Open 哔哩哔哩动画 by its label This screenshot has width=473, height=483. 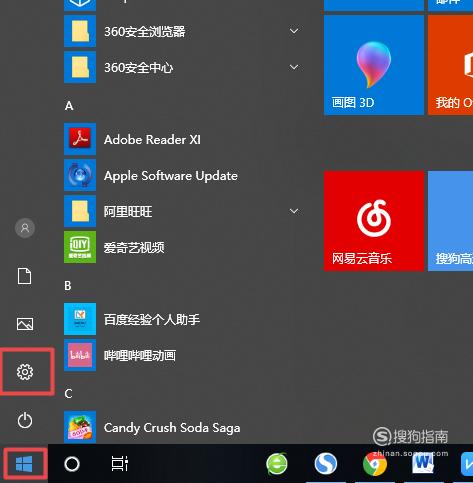pos(140,356)
